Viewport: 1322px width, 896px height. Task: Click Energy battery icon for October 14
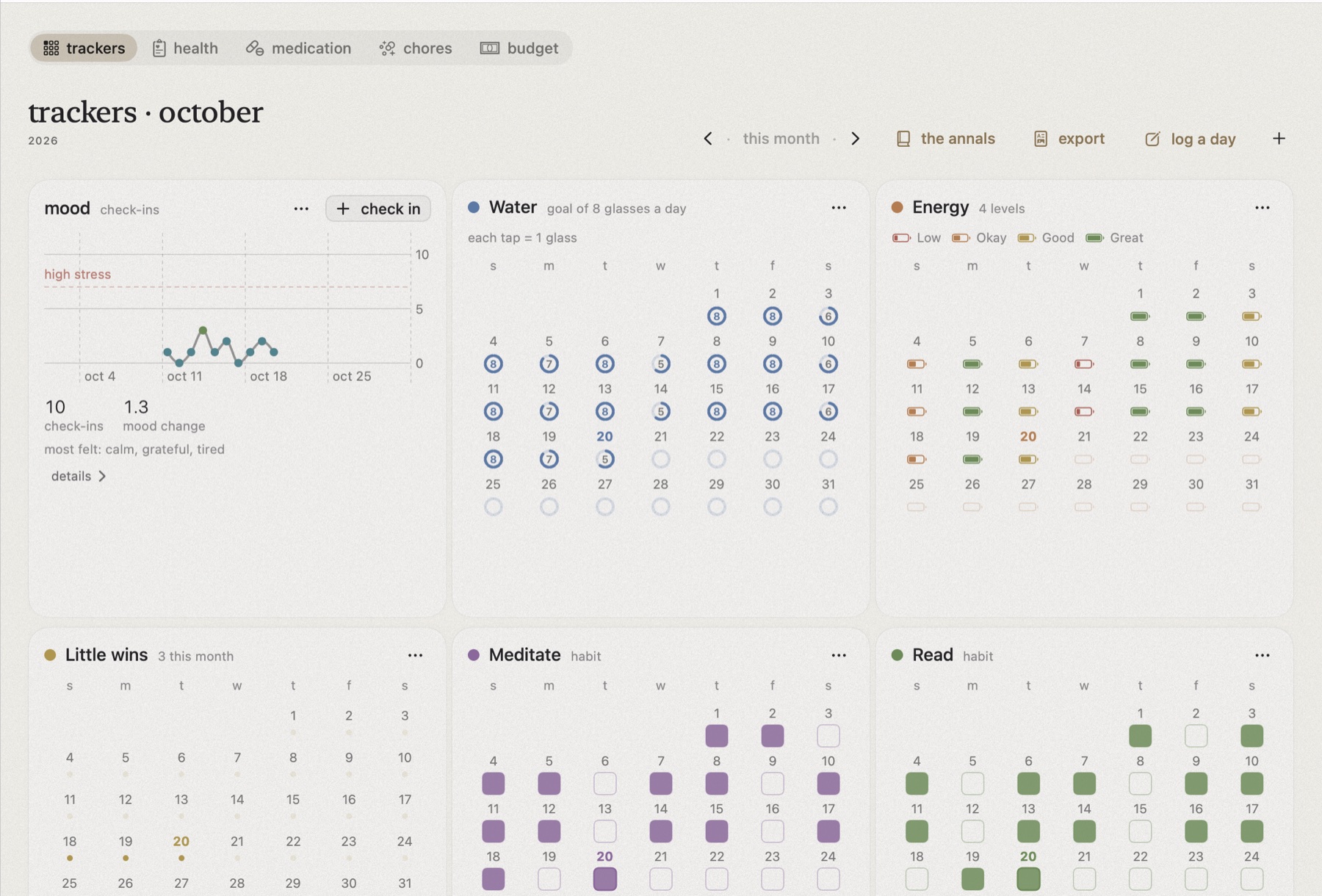point(1084,411)
